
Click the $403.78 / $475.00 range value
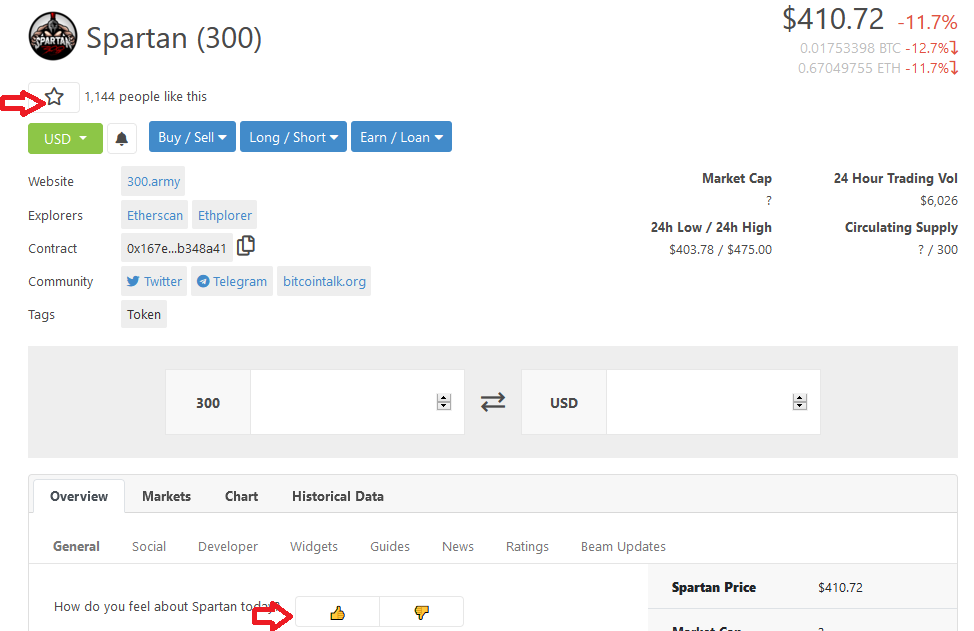[721, 250]
